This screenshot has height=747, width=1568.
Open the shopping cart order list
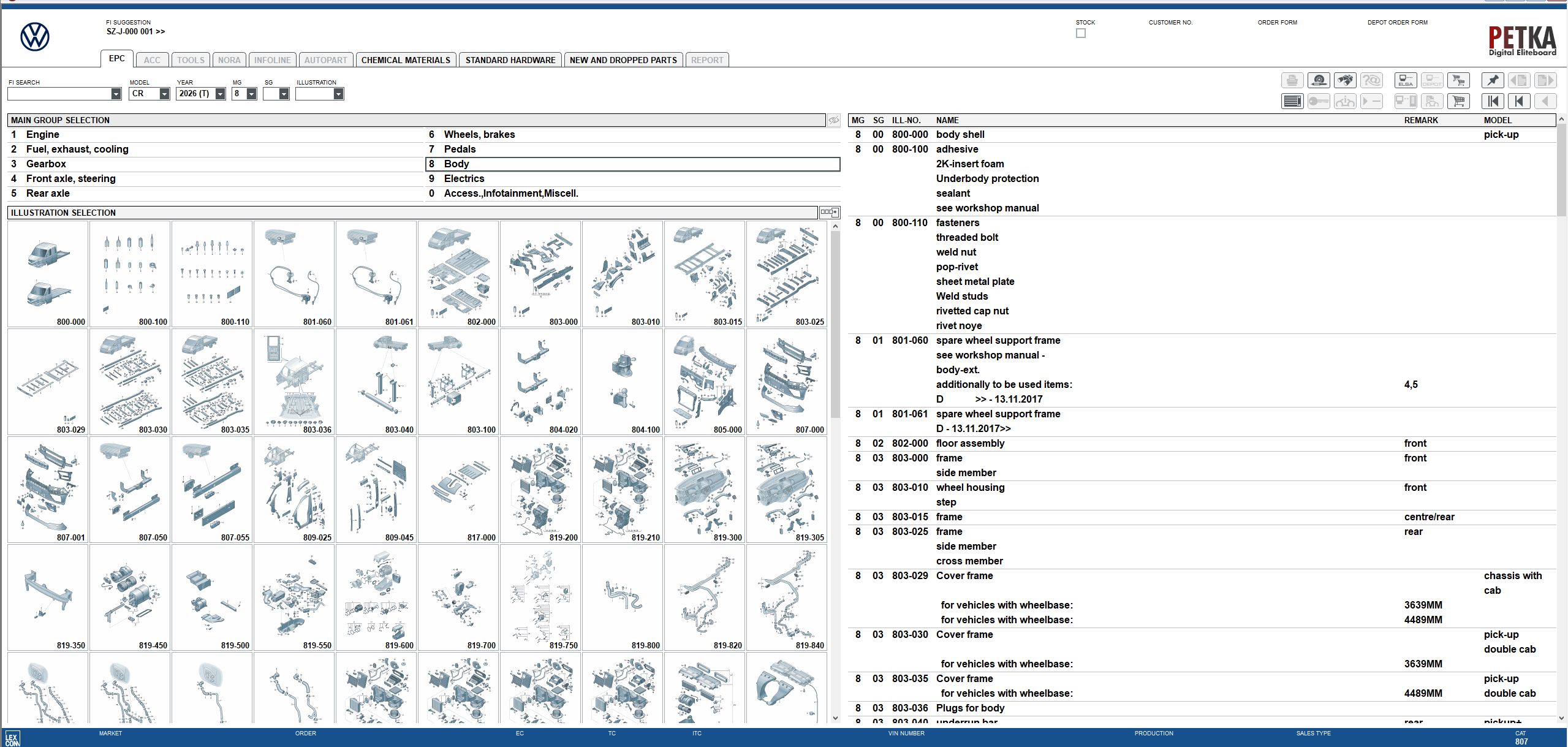click(1459, 100)
